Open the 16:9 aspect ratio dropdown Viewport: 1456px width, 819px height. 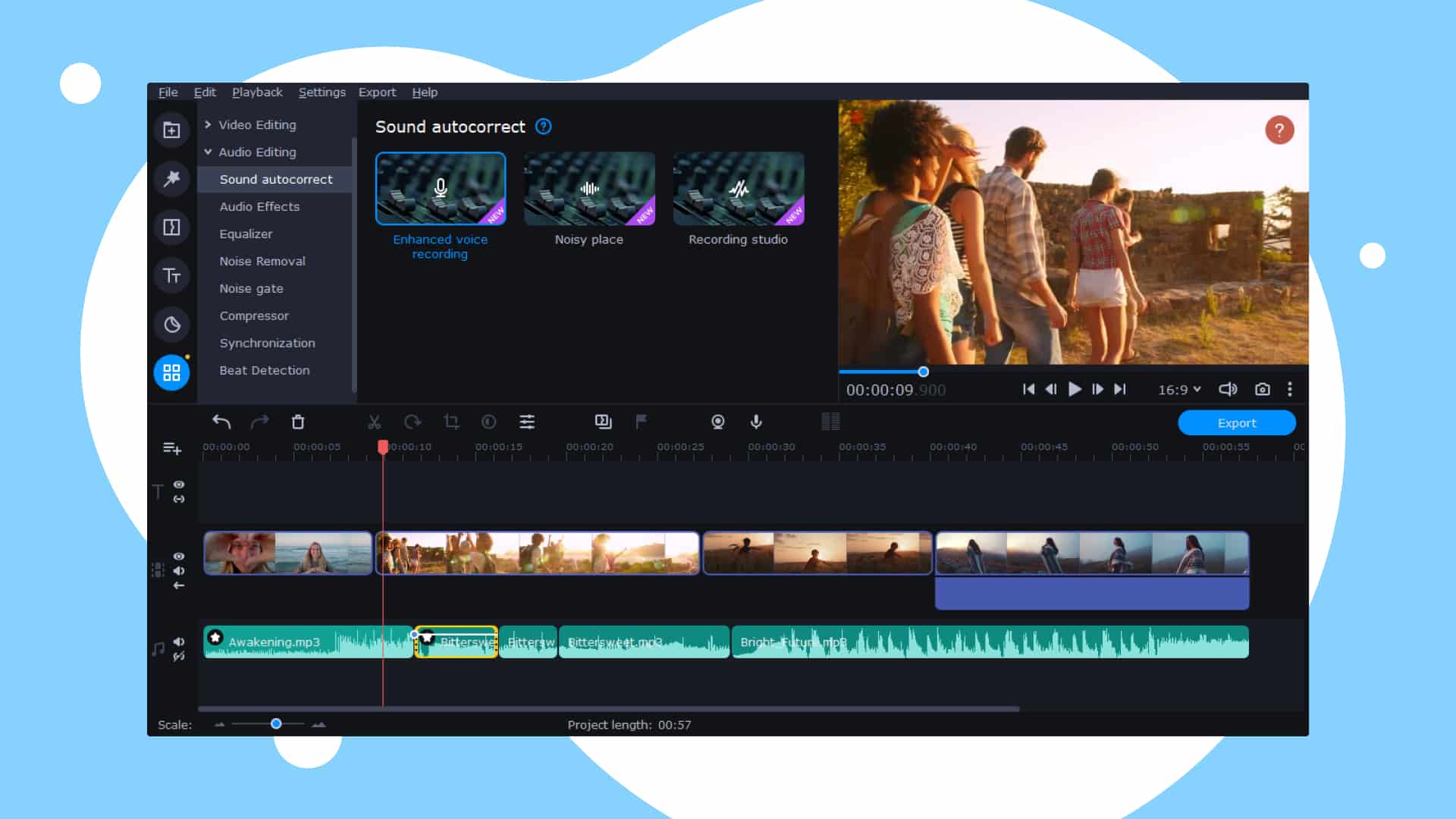coord(1178,389)
